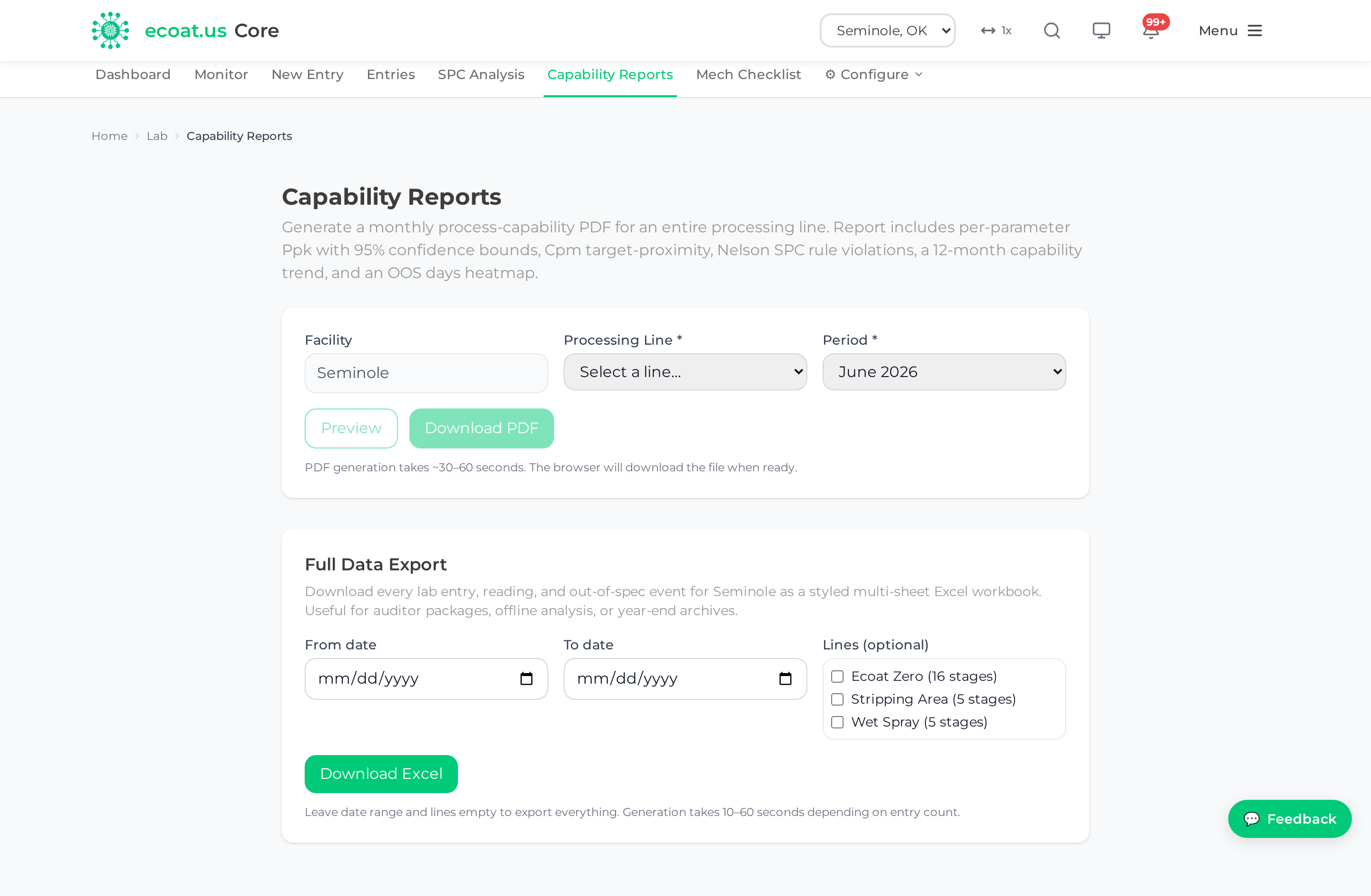
Task: Click the Download PDF button
Action: point(482,428)
